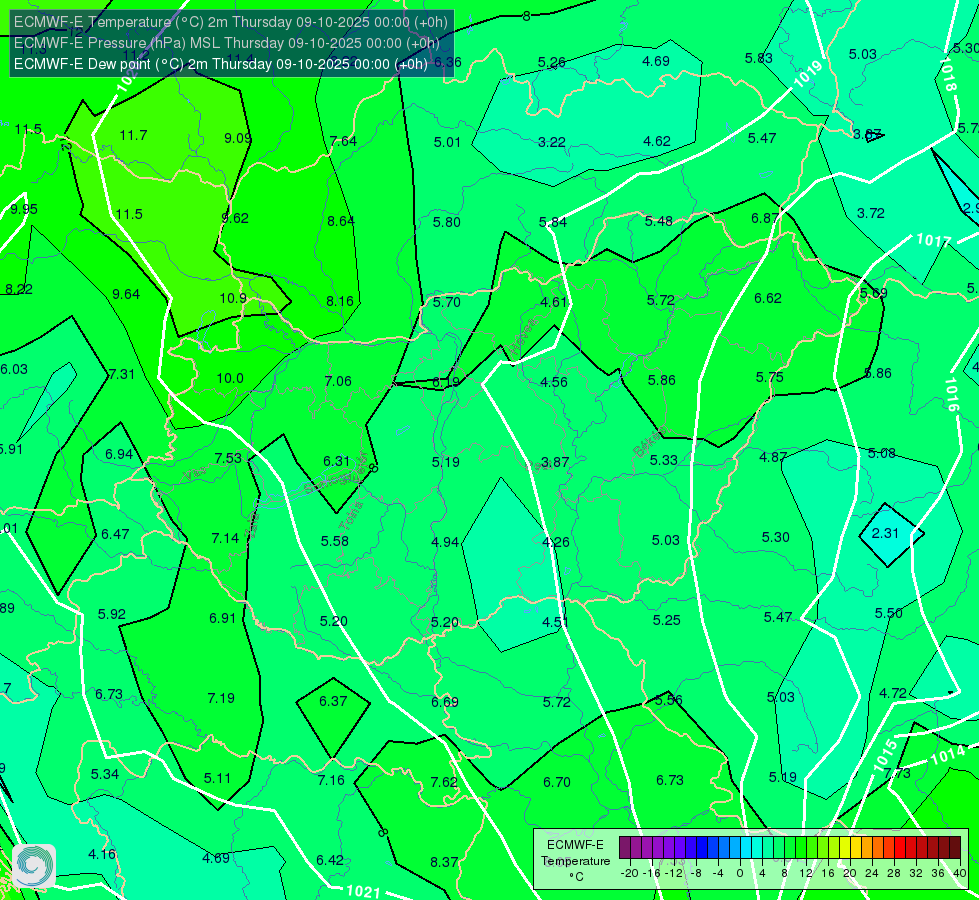Click the 7.31 temperature value
This screenshot has height=900, width=979.
pyautogui.click(x=121, y=374)
